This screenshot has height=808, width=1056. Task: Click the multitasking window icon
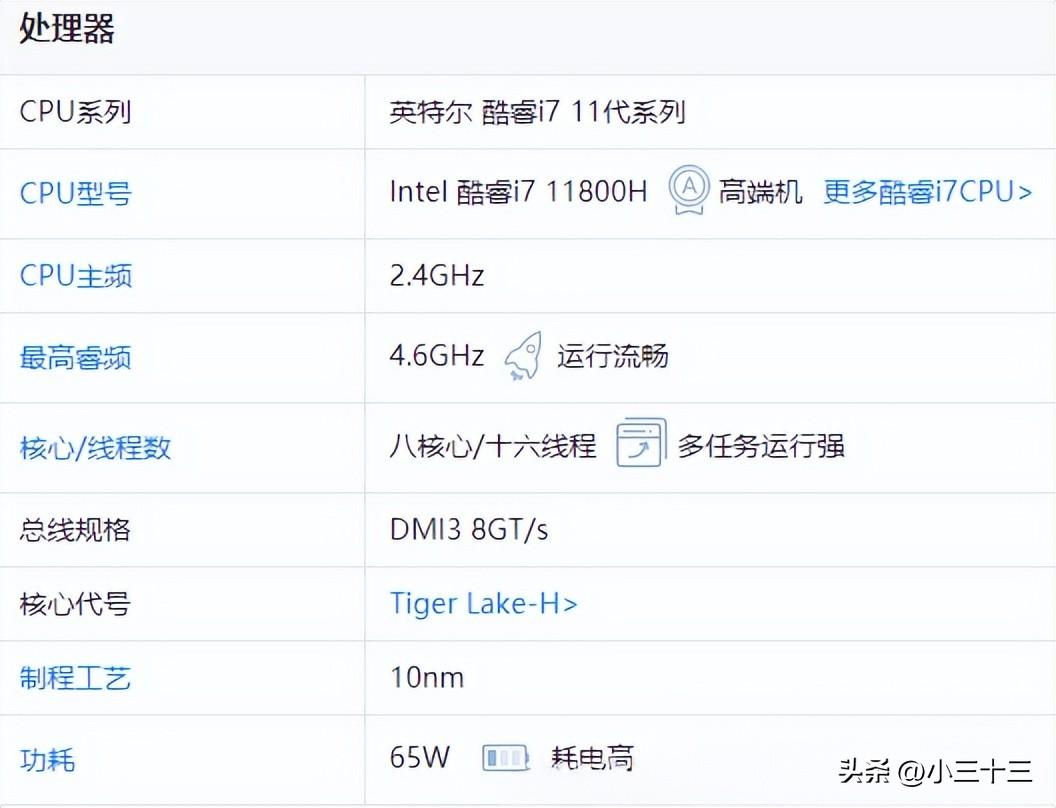coord(641,443)
